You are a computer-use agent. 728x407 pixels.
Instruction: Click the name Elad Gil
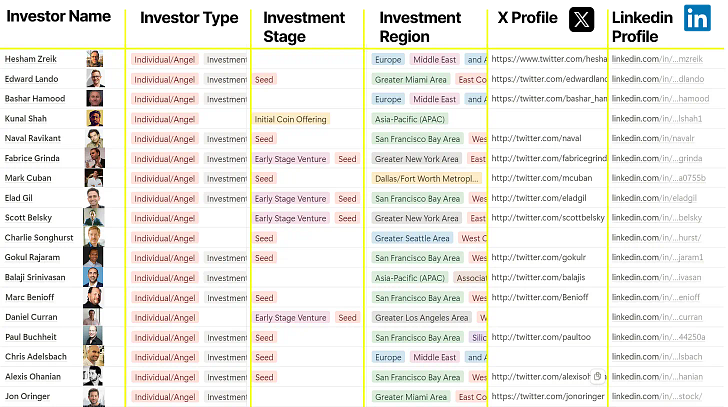point(19,198)
